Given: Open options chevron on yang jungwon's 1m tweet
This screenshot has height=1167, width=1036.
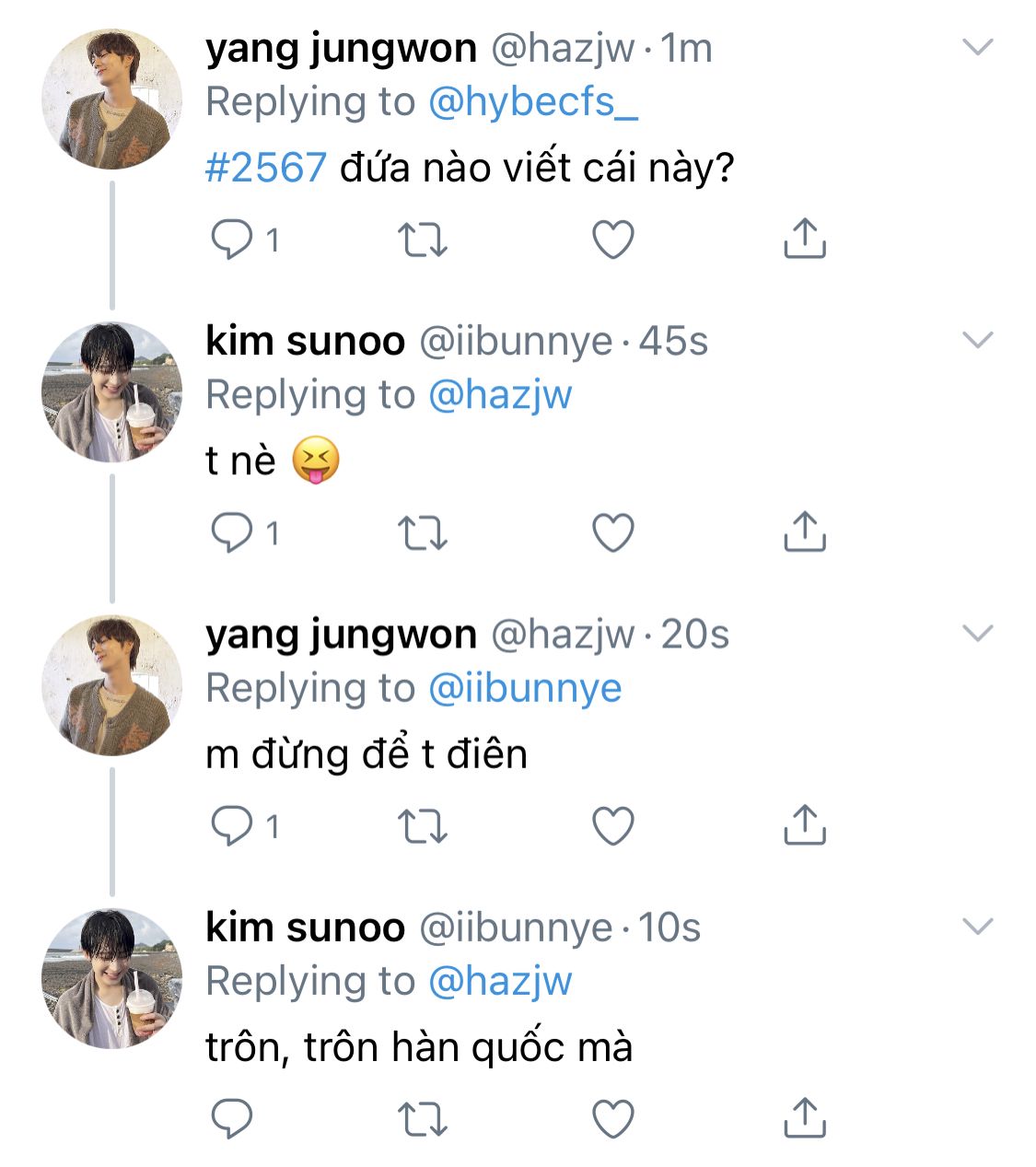Looking at the screenshot, I should tap(977, 47).
